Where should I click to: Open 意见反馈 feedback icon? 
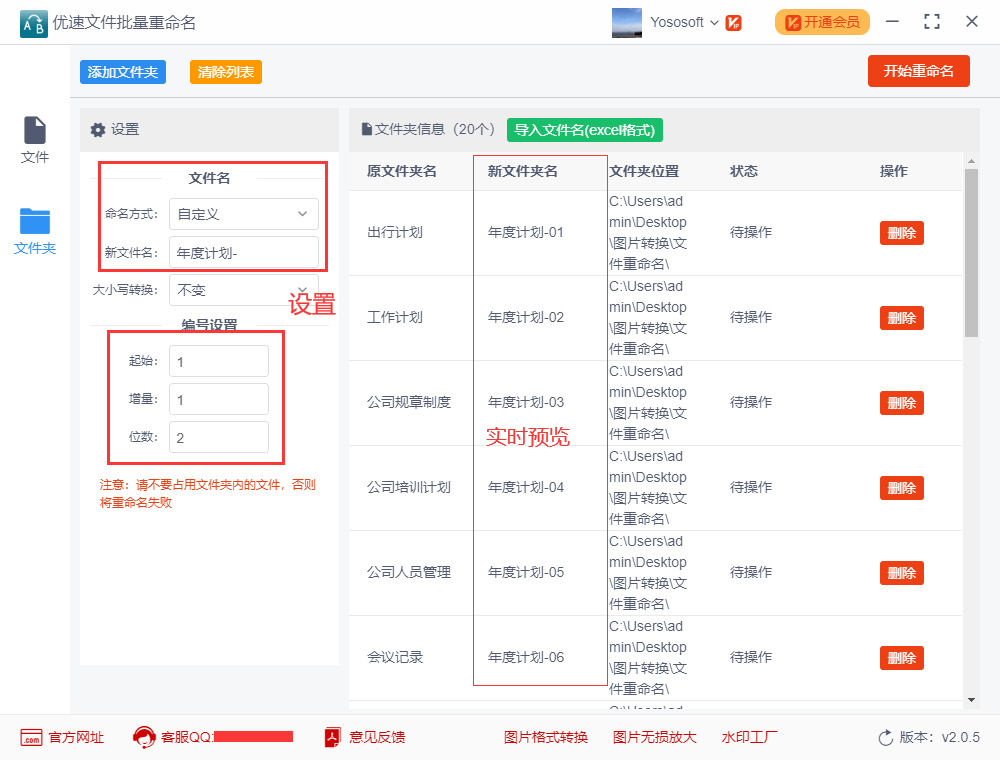coord(332,738)
